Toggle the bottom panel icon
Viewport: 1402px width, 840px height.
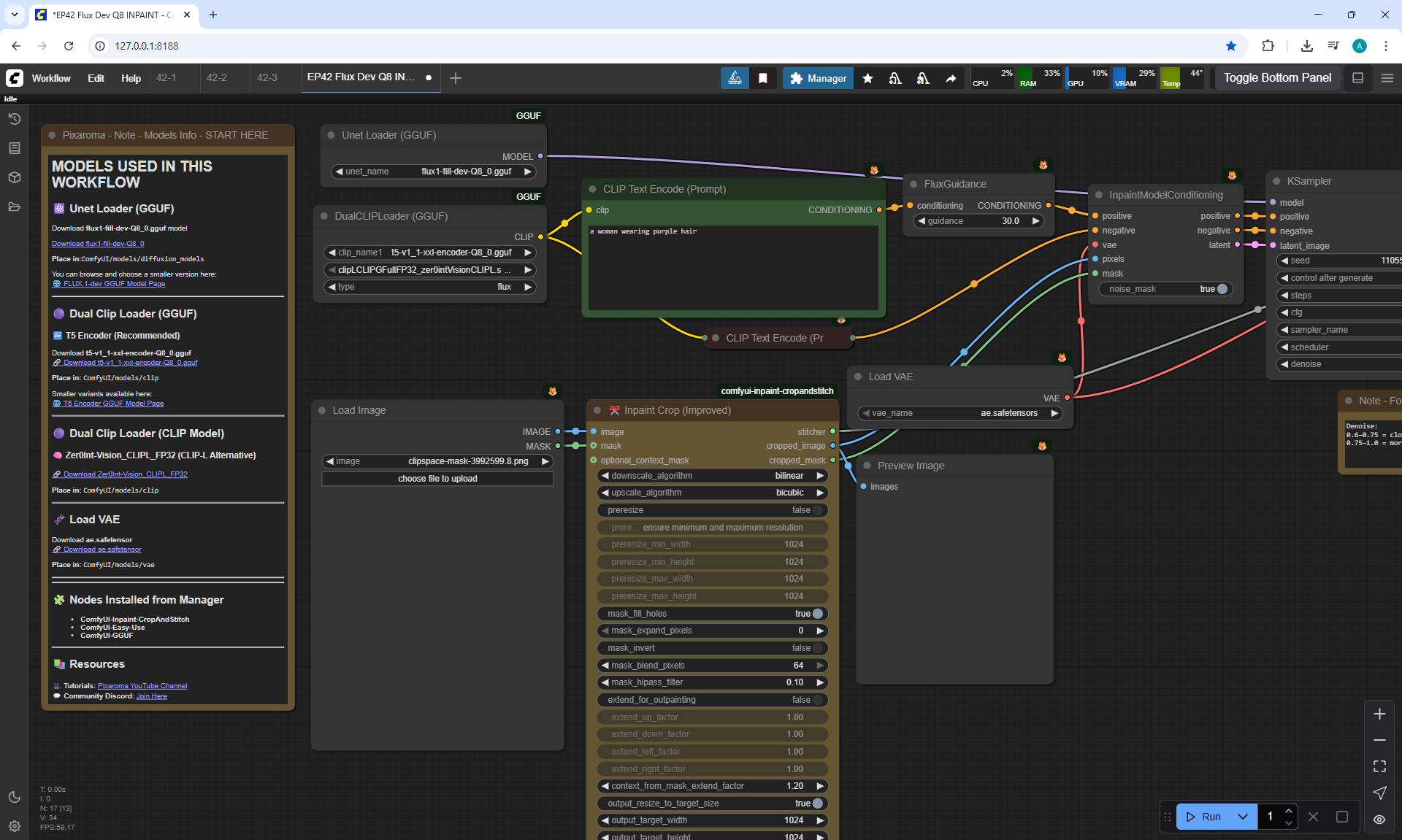coord(1358,78)
